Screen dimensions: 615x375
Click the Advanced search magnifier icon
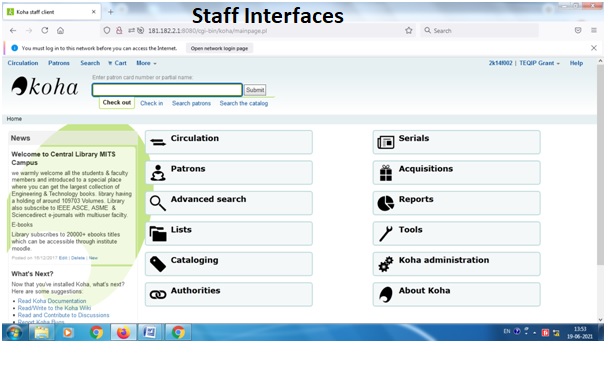pos(158,203)
